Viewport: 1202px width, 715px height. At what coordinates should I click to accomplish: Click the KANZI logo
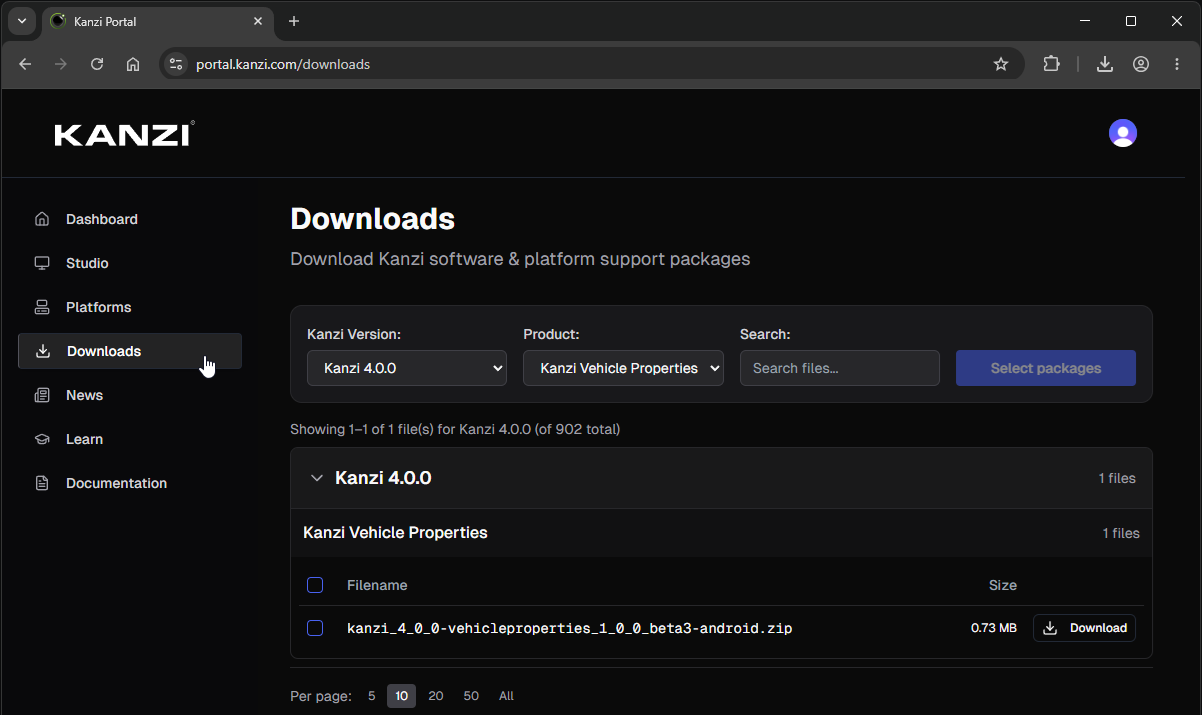[124, 134]
